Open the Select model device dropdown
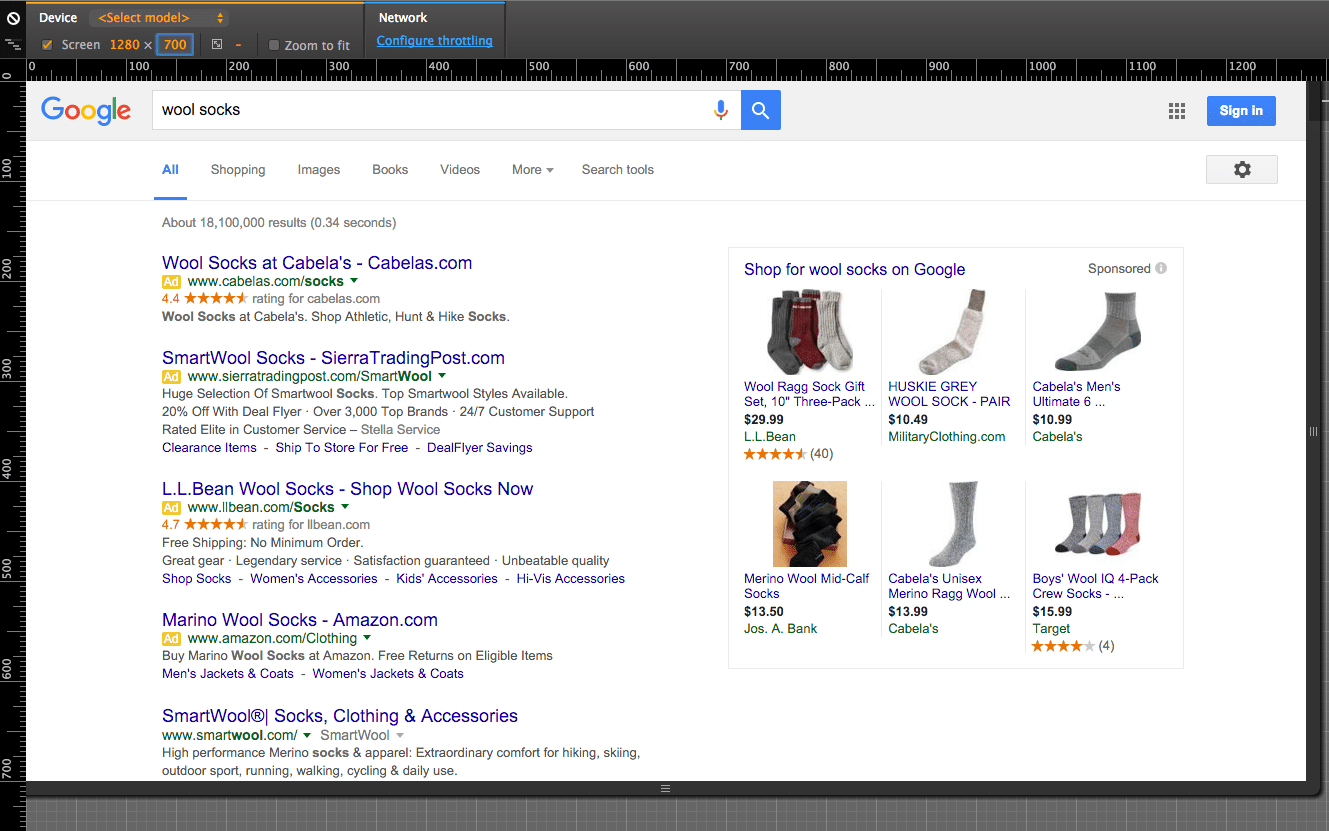 [159, 18]
